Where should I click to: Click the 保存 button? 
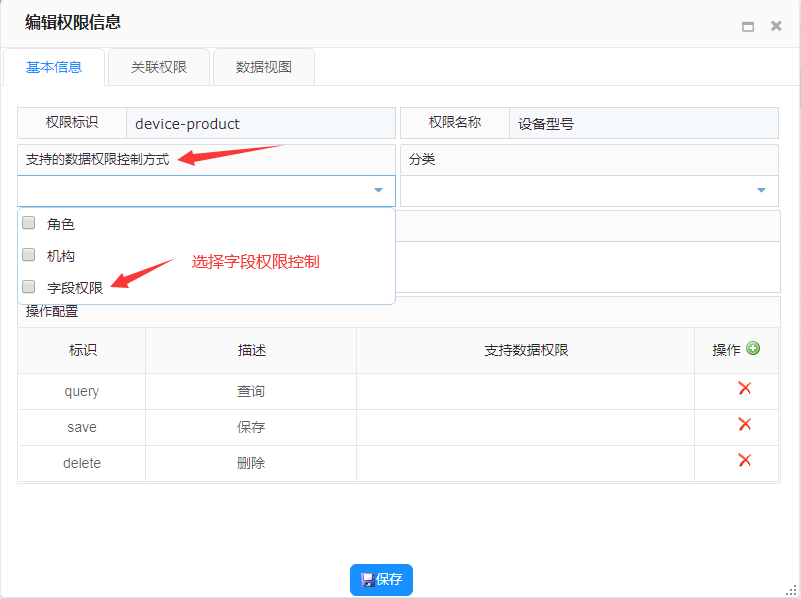381,580
